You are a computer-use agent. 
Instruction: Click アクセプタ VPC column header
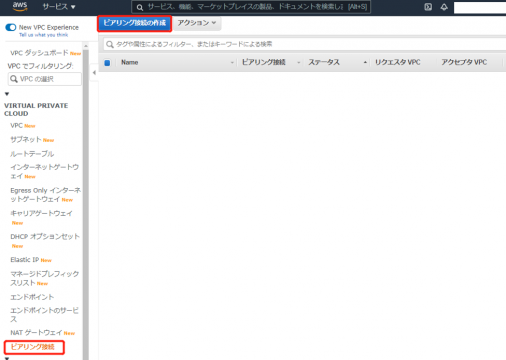[464, 62]
